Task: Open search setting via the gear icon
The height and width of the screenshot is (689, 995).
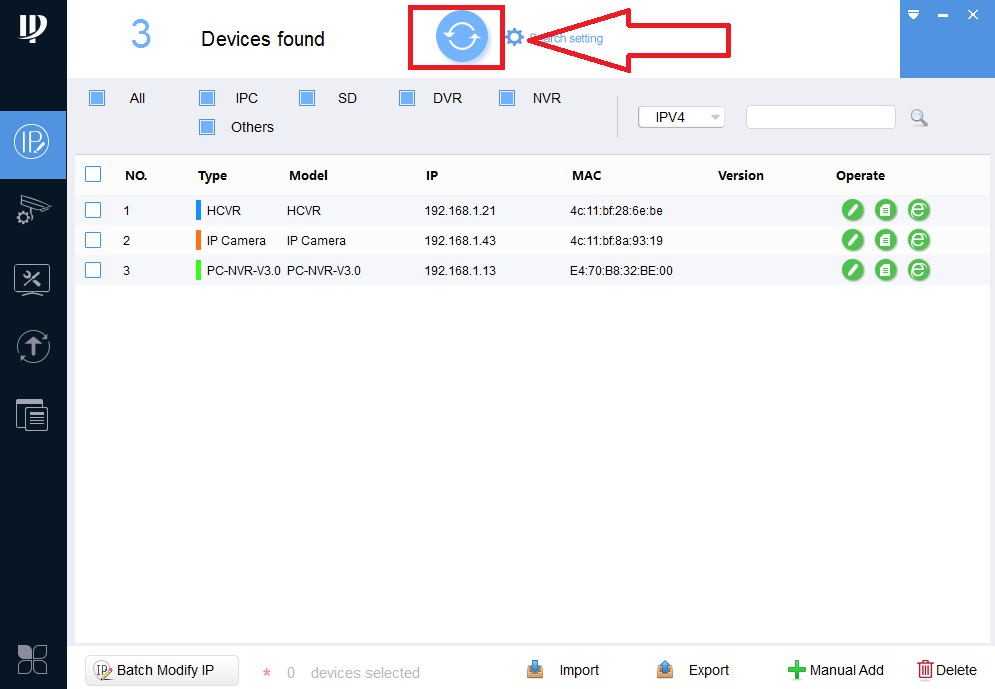Action: tap(514, 36)
